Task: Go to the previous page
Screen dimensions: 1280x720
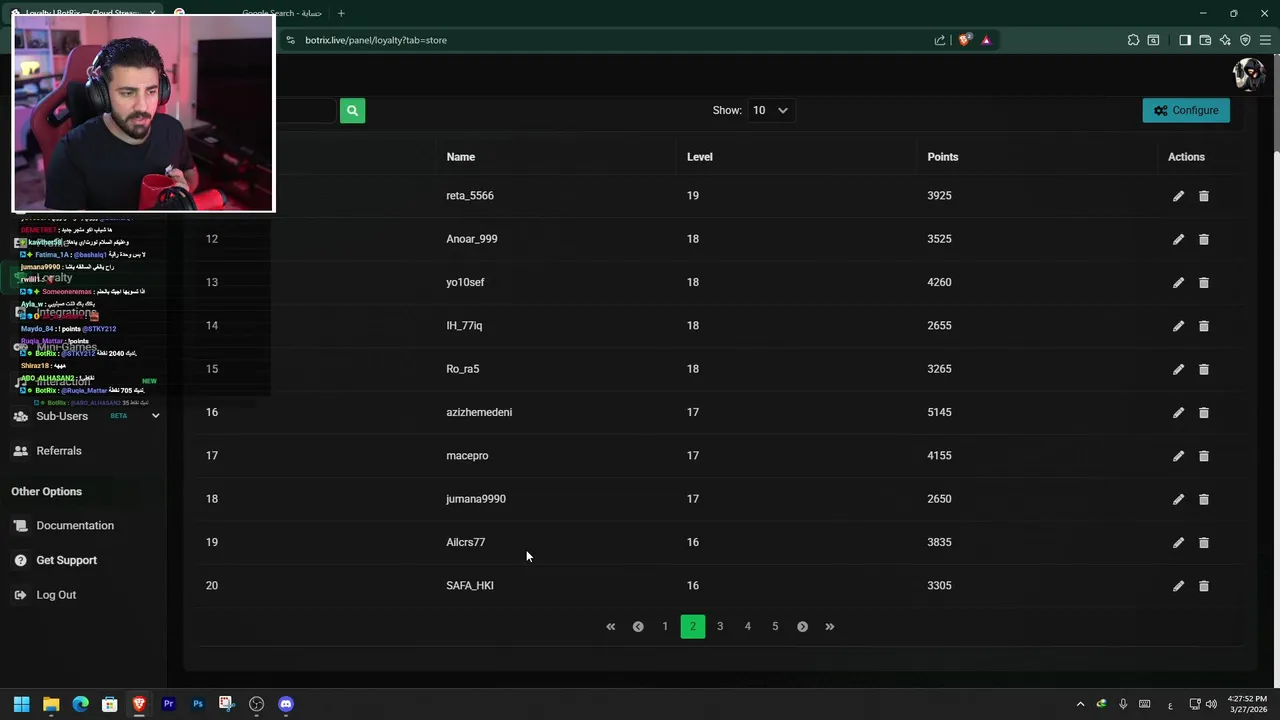Action: coord(638,627)
